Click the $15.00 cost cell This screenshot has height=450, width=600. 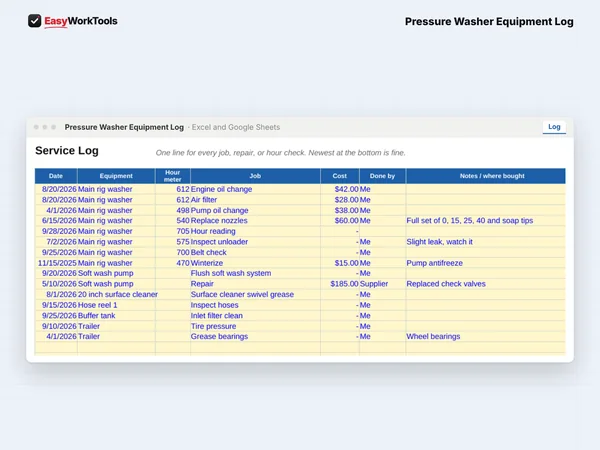[340, 263]
